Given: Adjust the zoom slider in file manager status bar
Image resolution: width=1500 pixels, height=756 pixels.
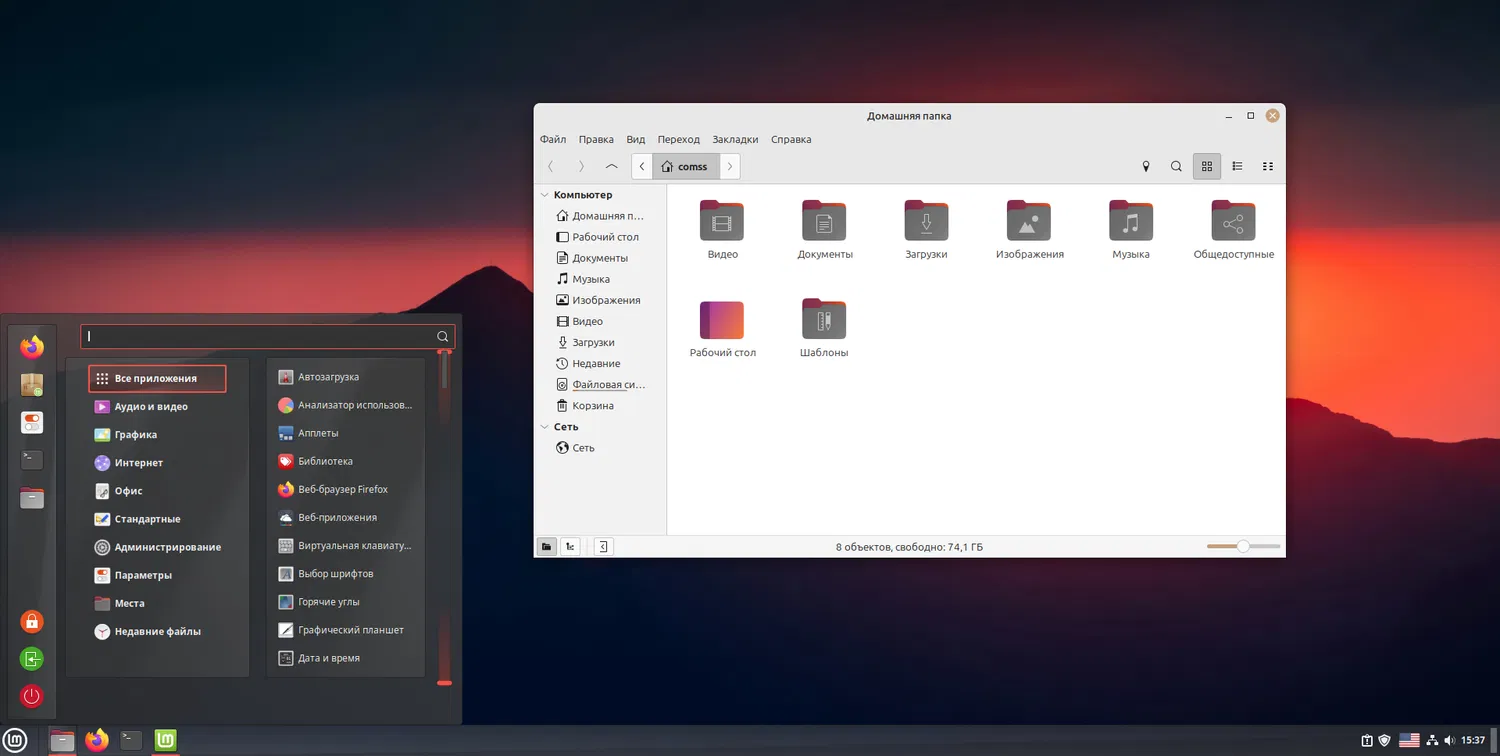Looking at the screenshot, I should tap(1243, 547).
